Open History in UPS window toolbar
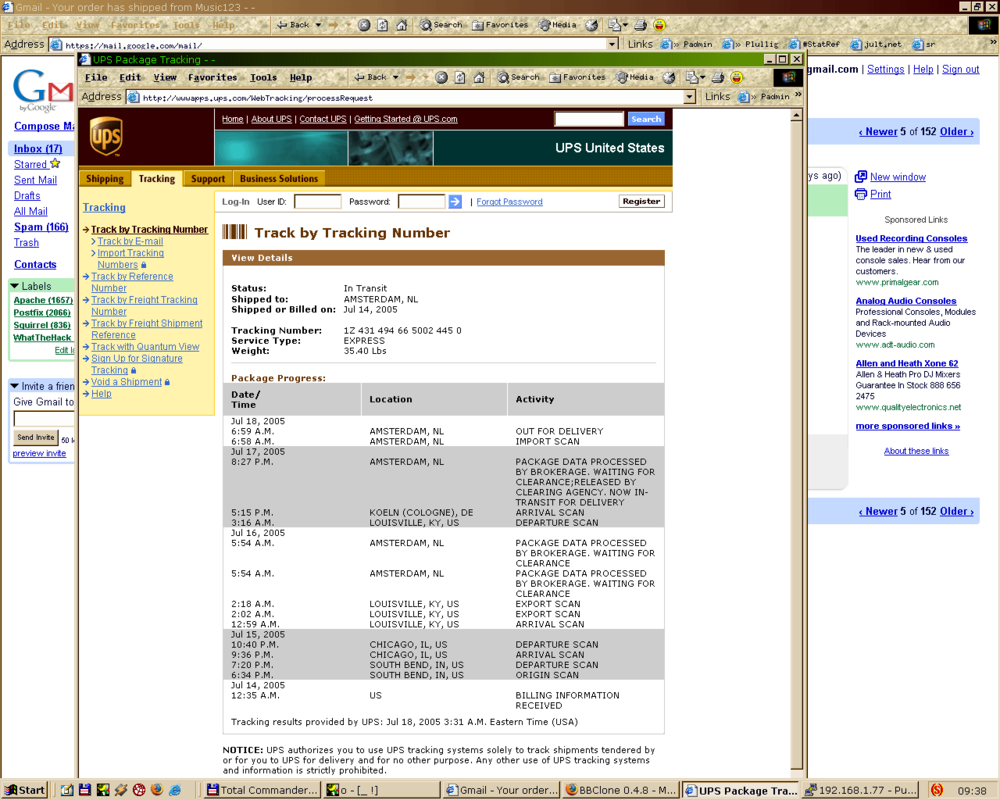The image size is (1000, 800). point(669,77)
